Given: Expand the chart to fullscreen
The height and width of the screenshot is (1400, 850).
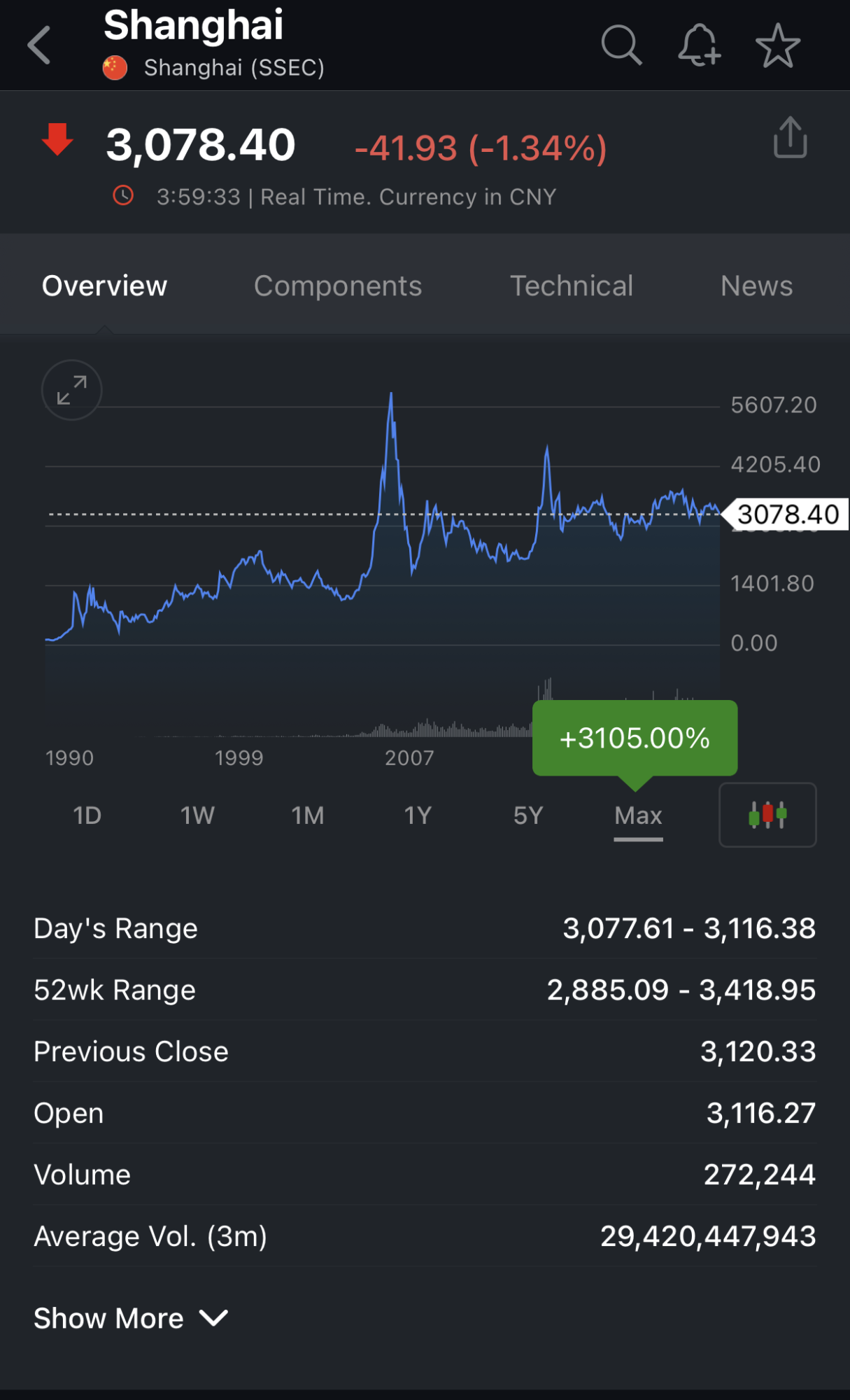Looking at the screenshot, I should pos(72,390).
